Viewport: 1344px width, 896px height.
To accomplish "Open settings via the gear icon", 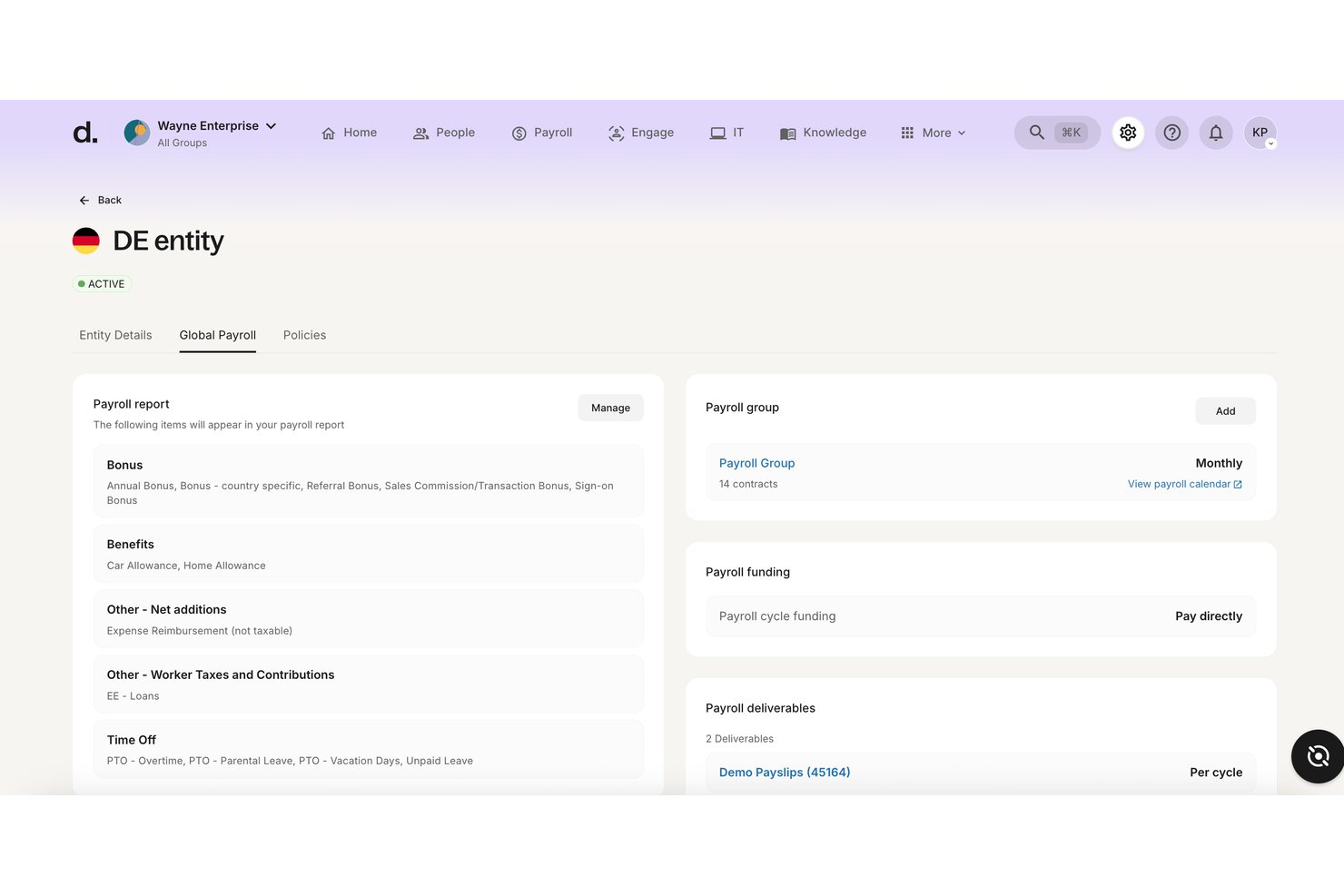I will coord(1128,133).
